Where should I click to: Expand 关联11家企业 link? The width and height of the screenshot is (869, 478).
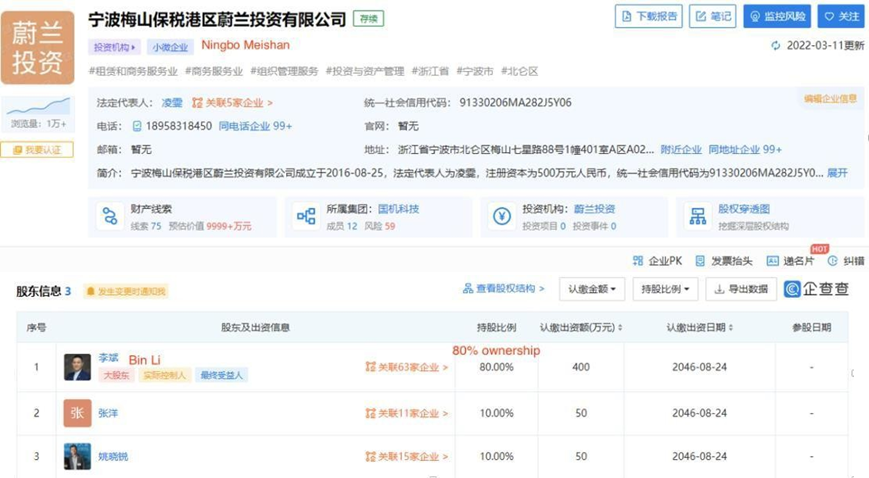pos(406,413)
